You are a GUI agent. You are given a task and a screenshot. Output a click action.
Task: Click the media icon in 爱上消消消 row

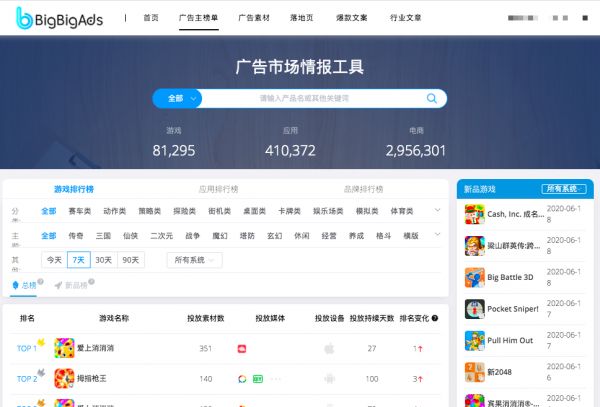coord(242,348)
